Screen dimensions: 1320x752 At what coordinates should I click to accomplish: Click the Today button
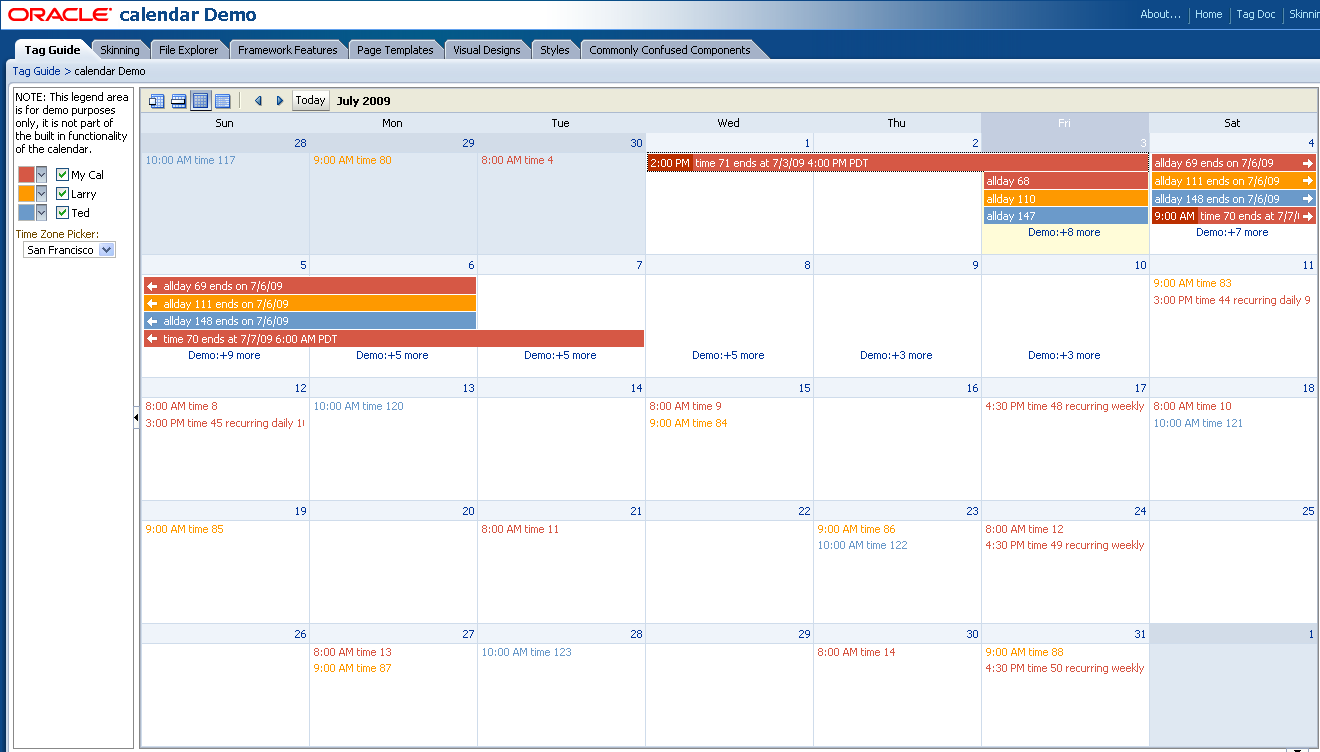point(310,100)
